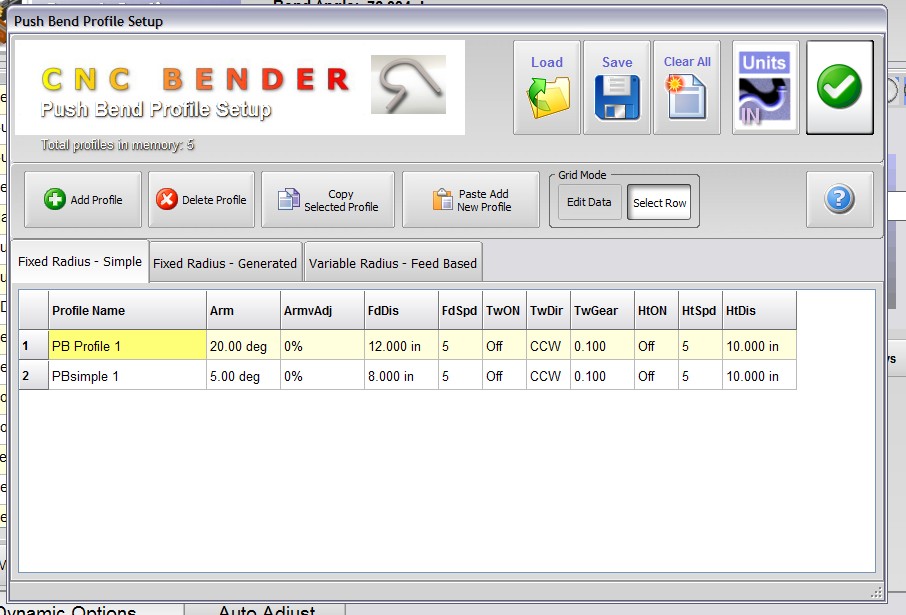Switch Grid Mode to Edit Data
Image resolution: width=906 pixels, height=615 pixels.
pos(589,202)
